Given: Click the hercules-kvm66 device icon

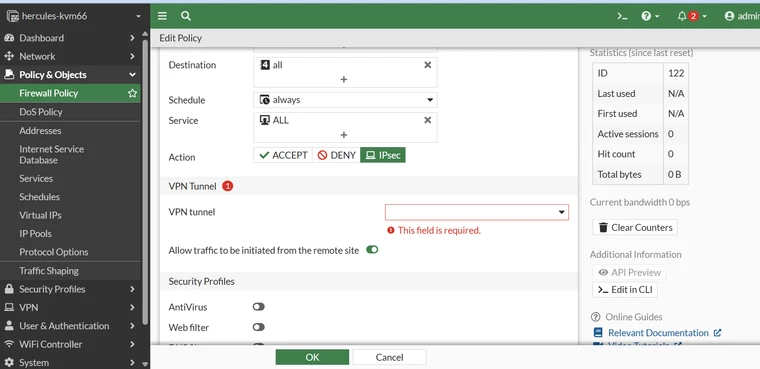Looking at the screenshot, I should point(13,16).
